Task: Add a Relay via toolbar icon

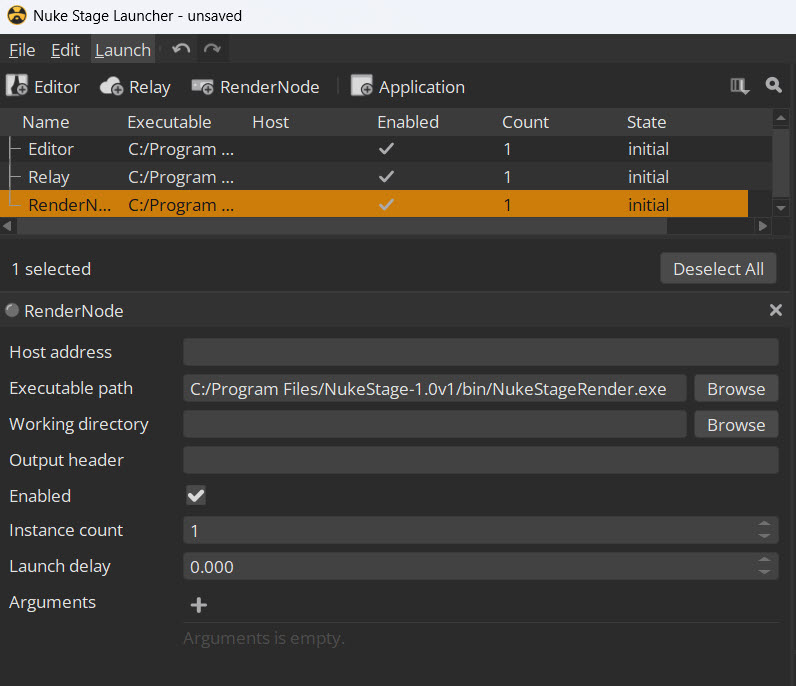Action: click(x=112, y=87)
